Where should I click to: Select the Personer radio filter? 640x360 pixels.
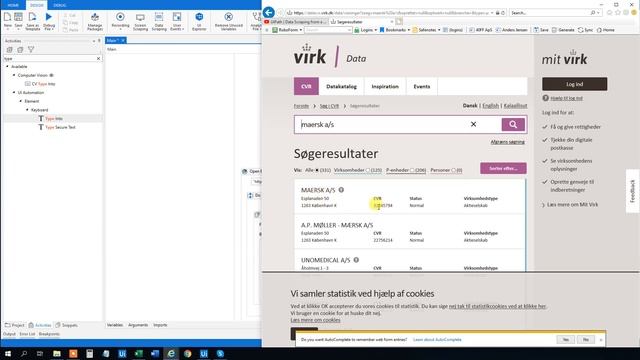click(453, 170)
